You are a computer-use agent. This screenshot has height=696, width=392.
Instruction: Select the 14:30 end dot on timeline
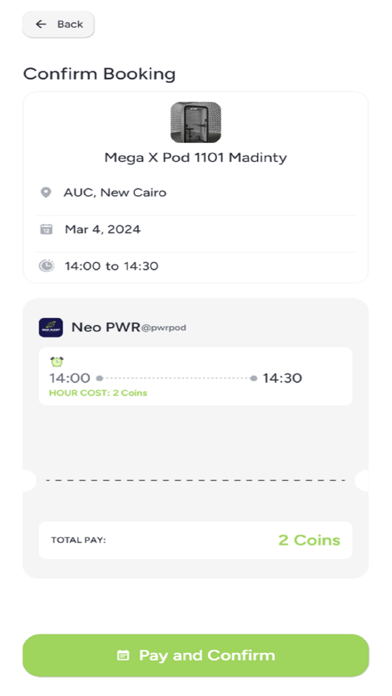pos(253,378)
